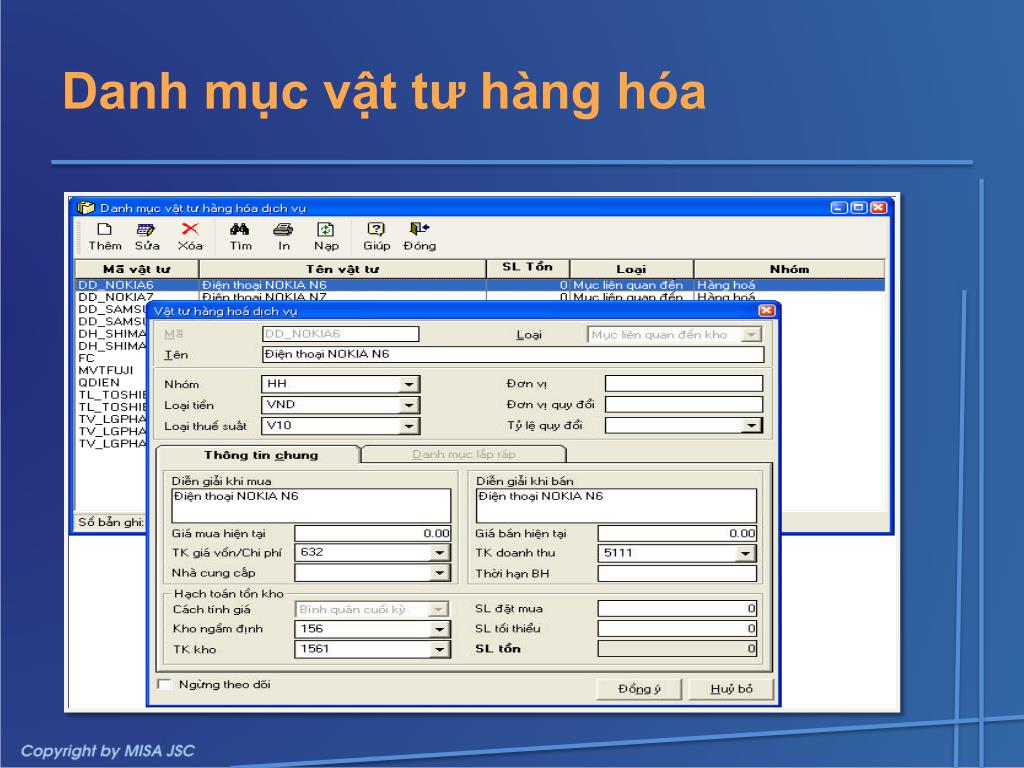Click the Diễn giải khi bán text area
This screenshot has width=1024, height=768.
tap(616, 505)
